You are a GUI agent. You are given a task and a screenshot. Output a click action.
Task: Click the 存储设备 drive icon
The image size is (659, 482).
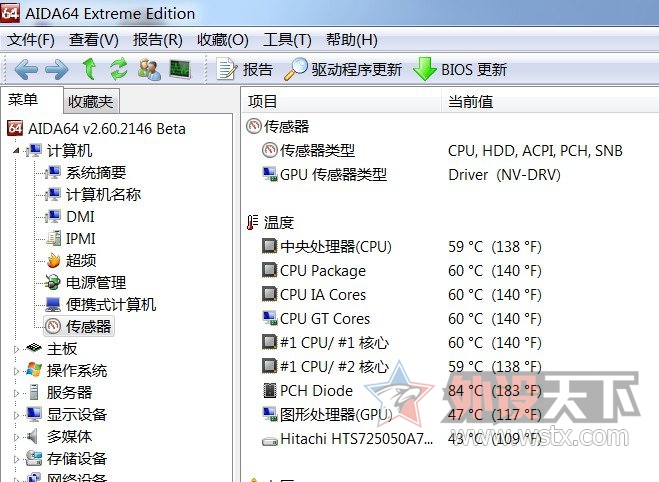click(x=34, y=458)
